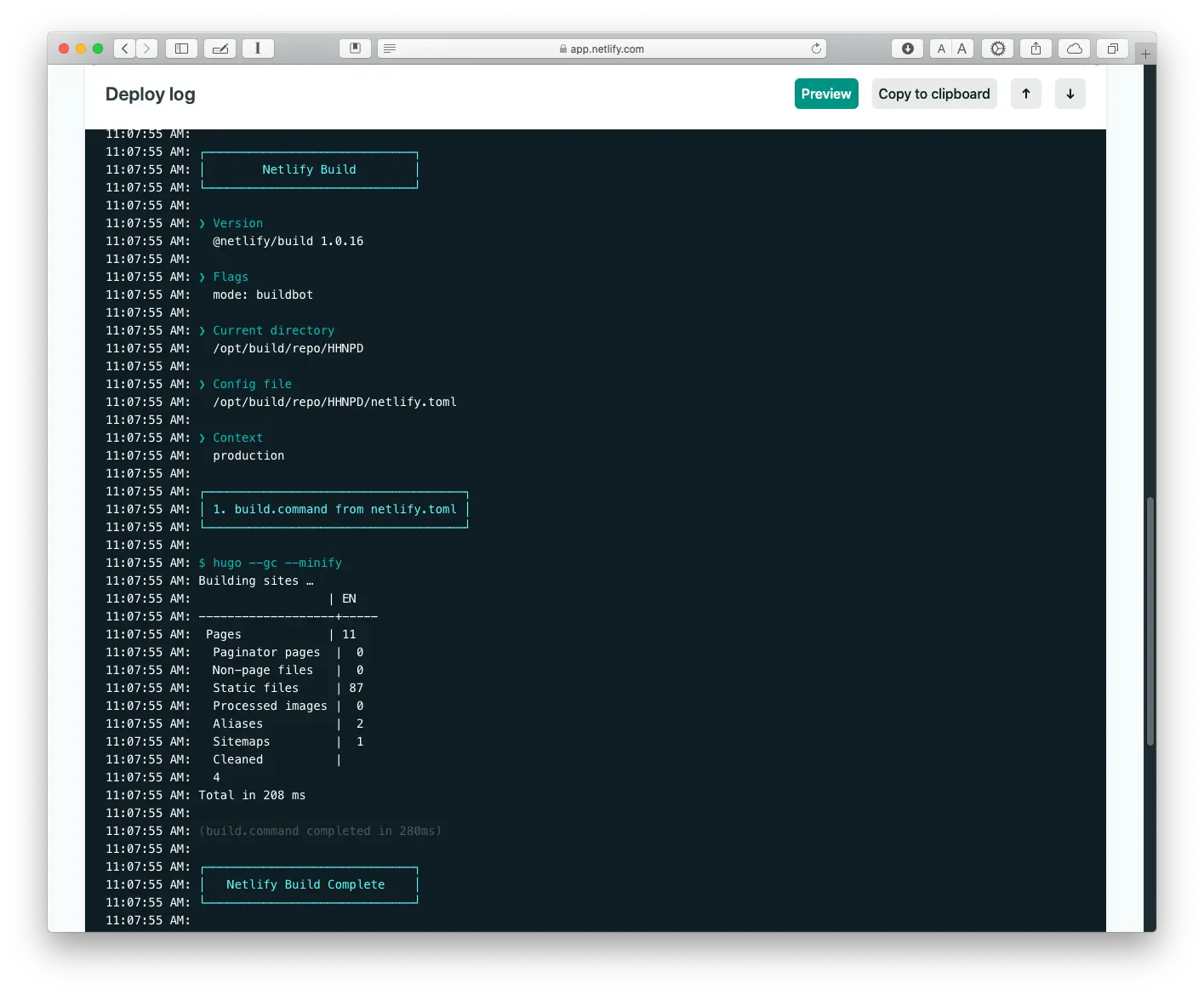This screenshot has width=1204, height=995.
Task: Click the Deploy log heading
Action: point(151,94)
